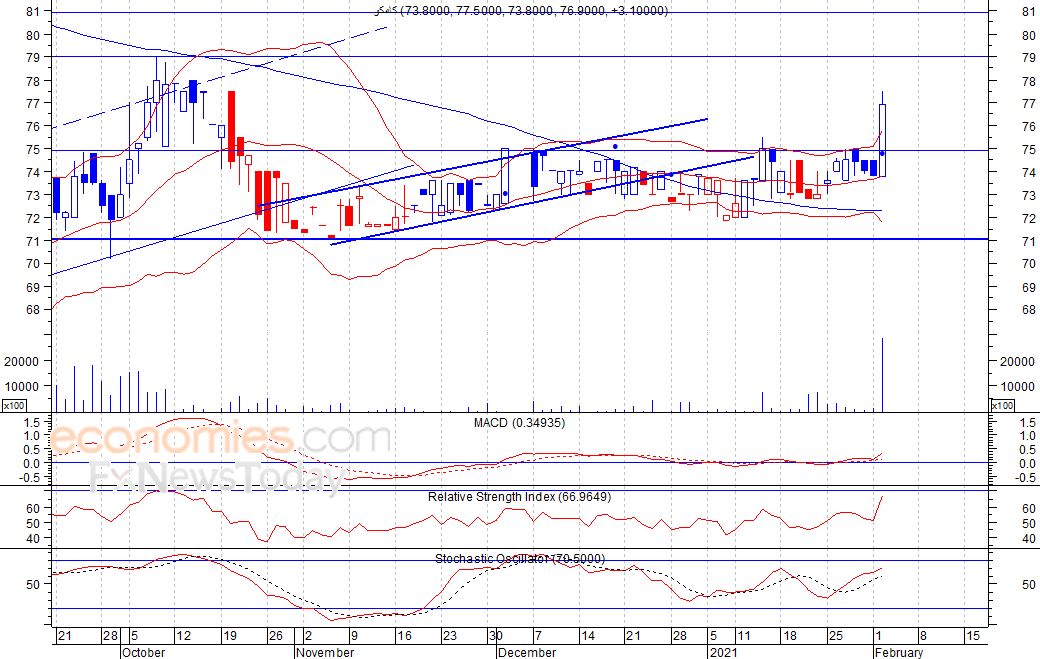Click date label 23 in November
Viewport: 1040px width, 659px height.
(450, 636)
